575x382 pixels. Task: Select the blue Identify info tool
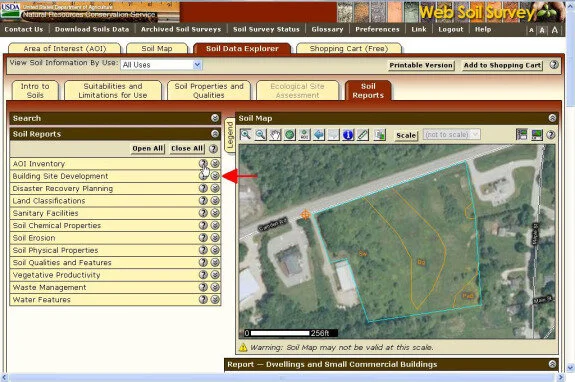(x=348, y=135)
